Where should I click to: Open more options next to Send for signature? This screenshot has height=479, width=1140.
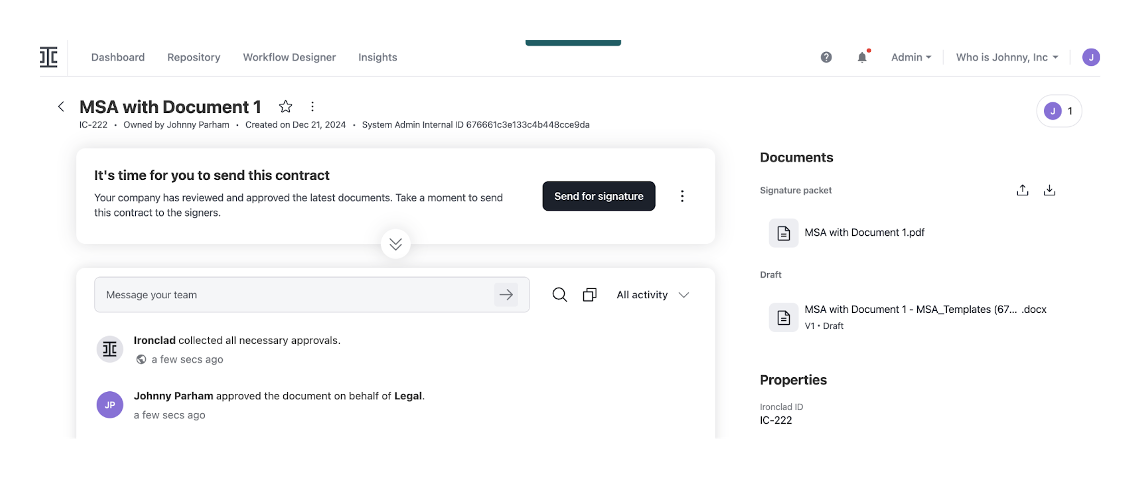pos(682,196)
